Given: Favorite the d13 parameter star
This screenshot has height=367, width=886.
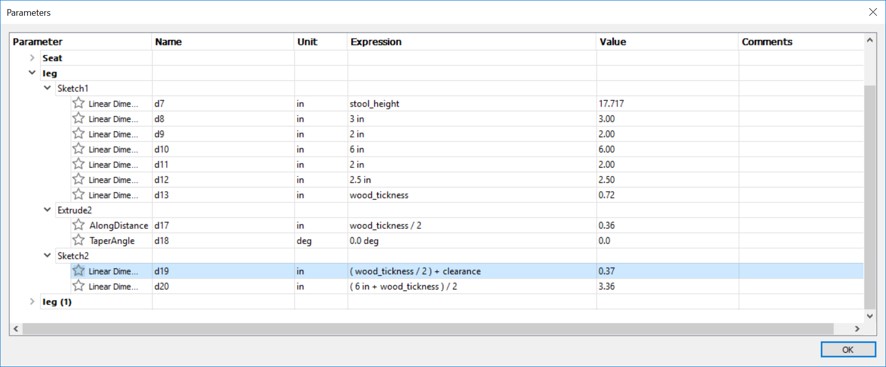Looking at the screenshot, I should pyautogui.click(x=79, y=195).
